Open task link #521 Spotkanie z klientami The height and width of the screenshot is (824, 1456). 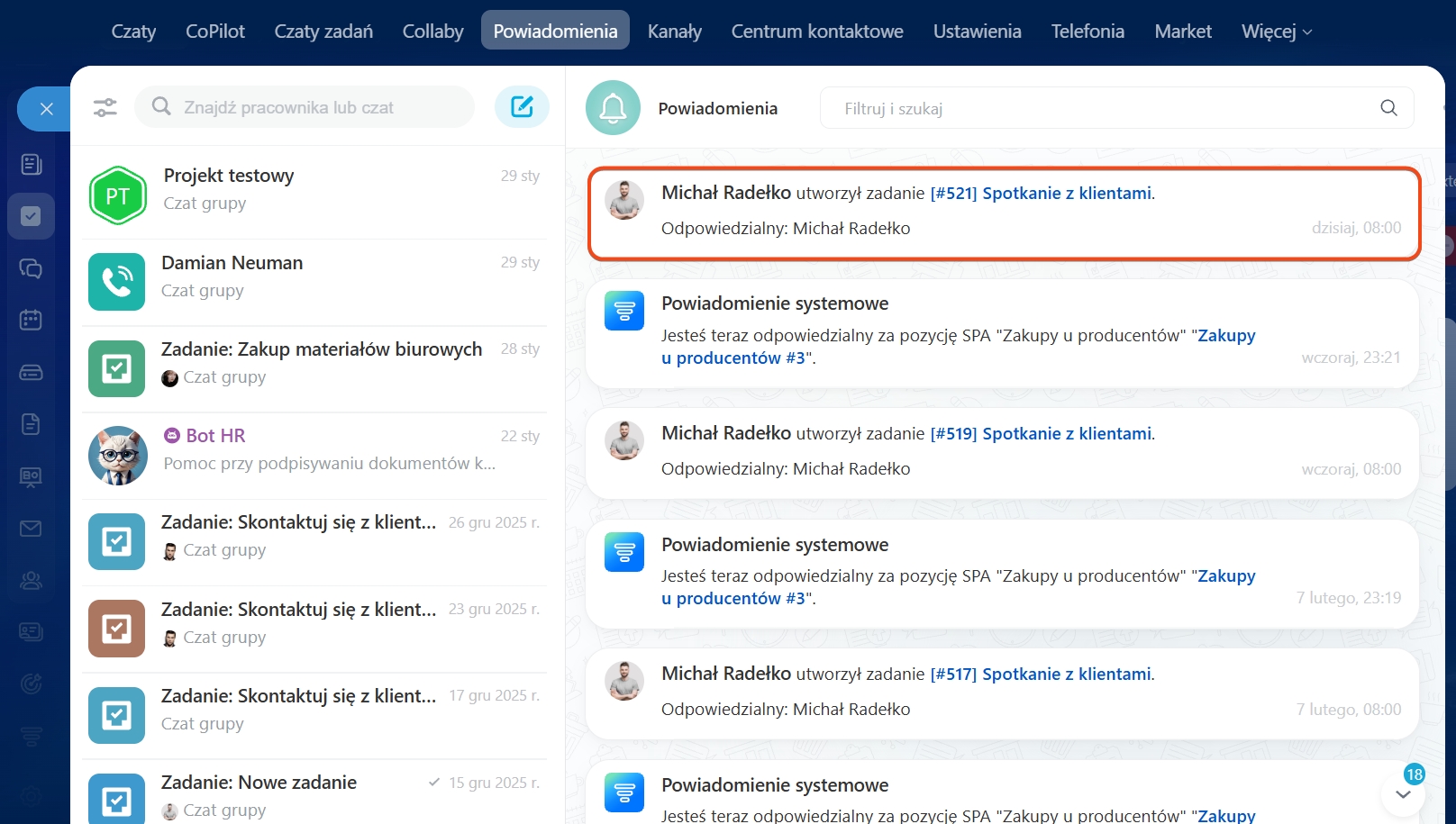coord(1041,194)
